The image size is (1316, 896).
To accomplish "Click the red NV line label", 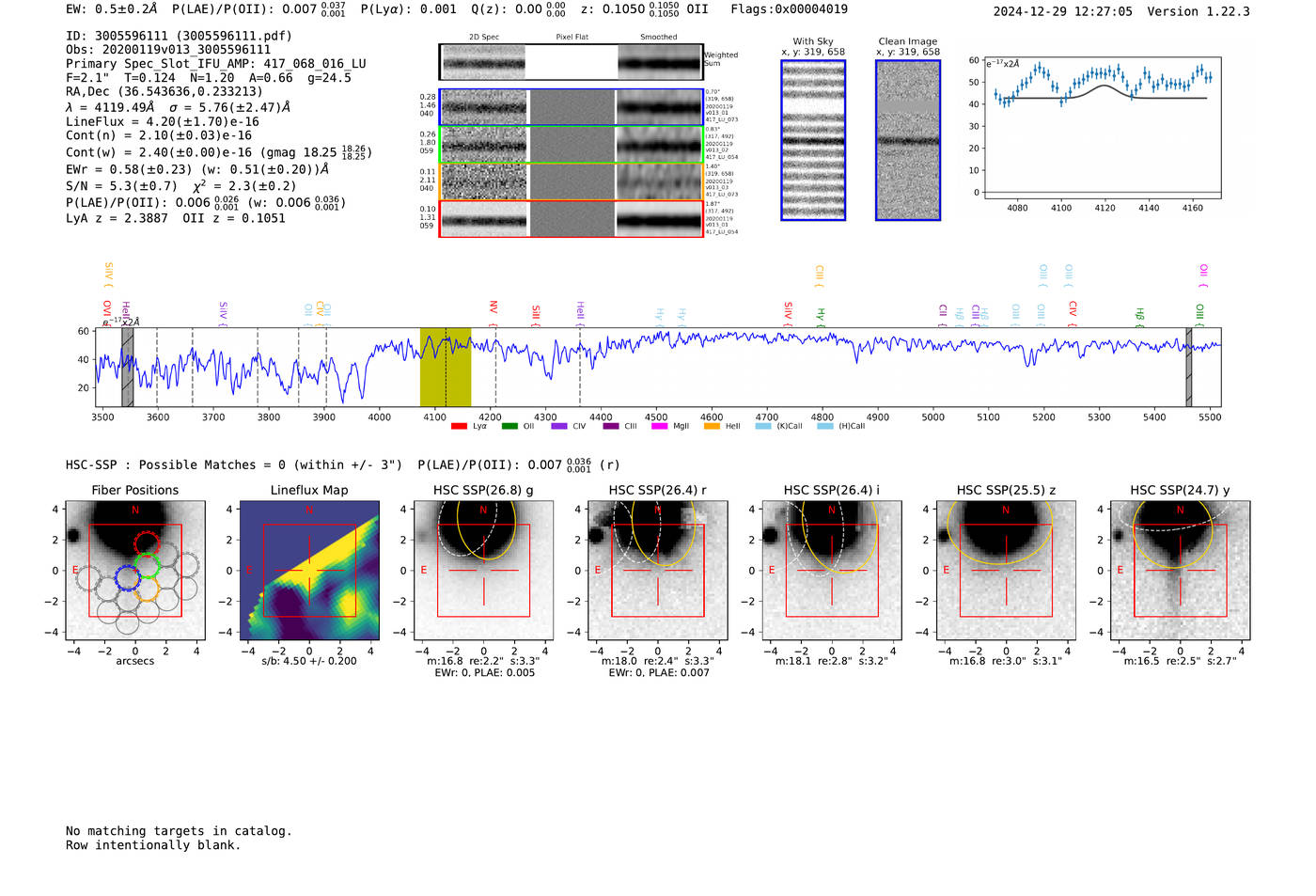I will click(493, 307).
